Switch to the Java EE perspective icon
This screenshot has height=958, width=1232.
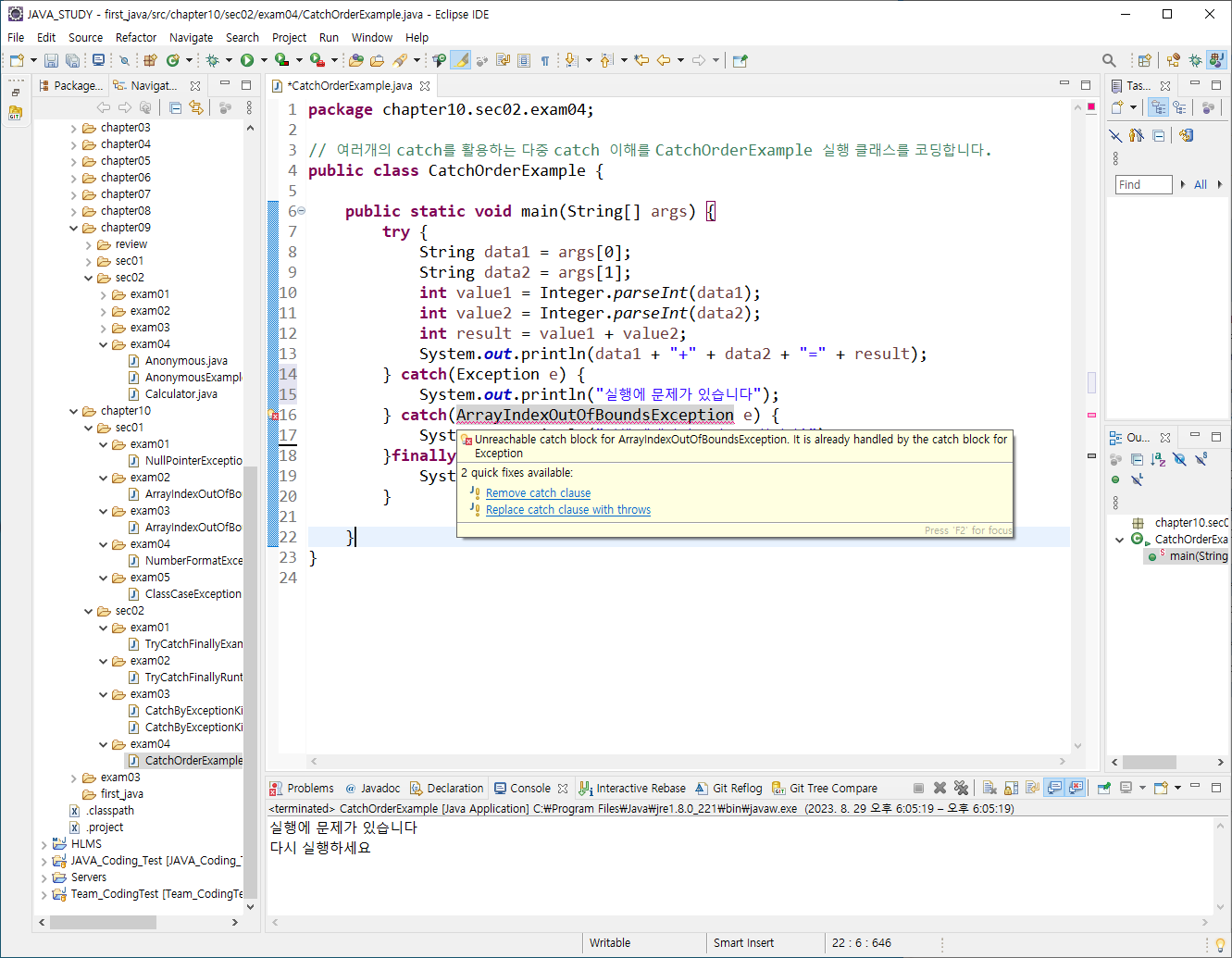(1174, 60)
